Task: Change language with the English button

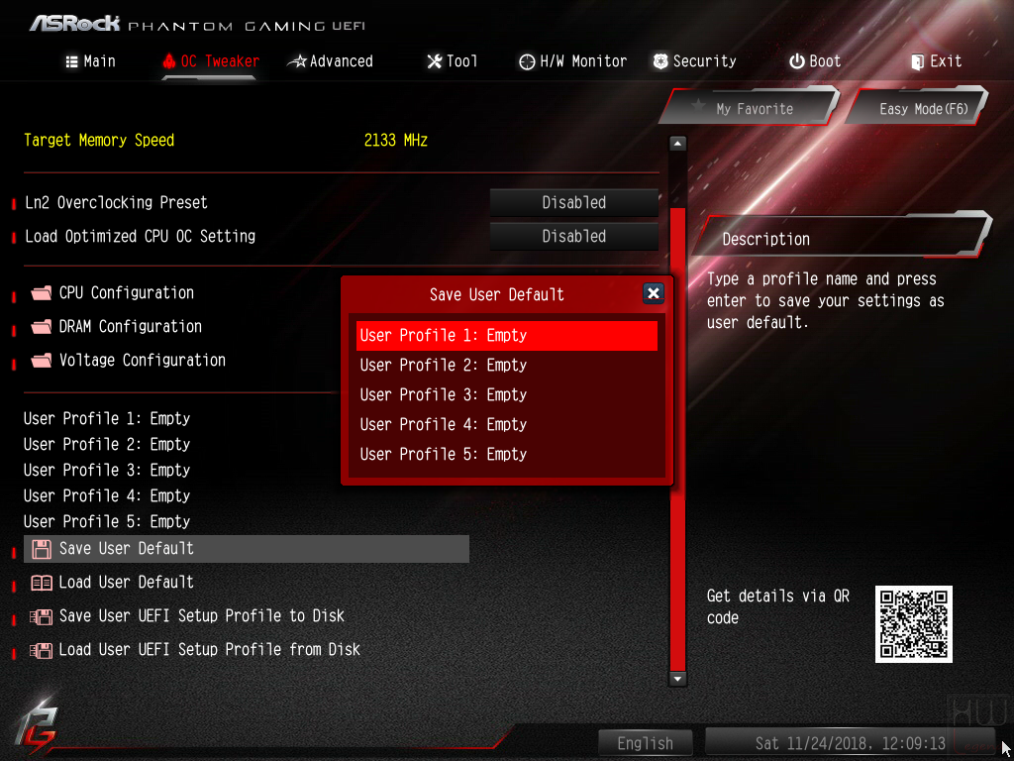Action: click(x=645, y=743)
